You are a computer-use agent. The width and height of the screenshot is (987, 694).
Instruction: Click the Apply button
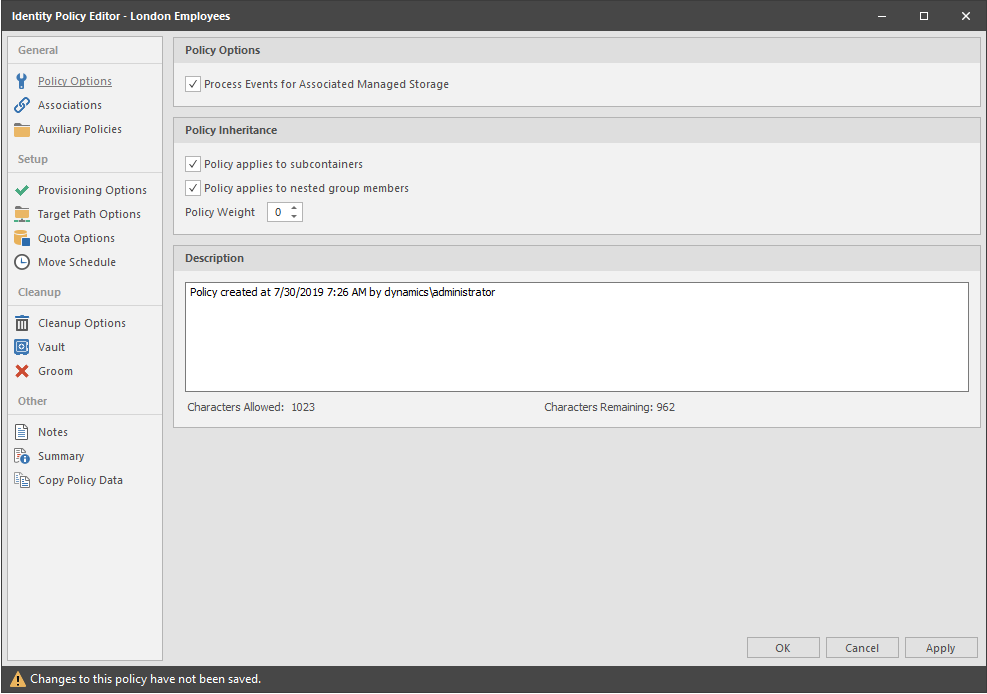[940, 647]
